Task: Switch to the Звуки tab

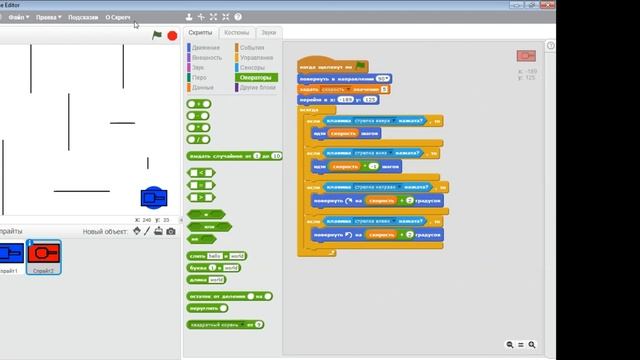Action: pyautogui.click(x=269, y=32)
